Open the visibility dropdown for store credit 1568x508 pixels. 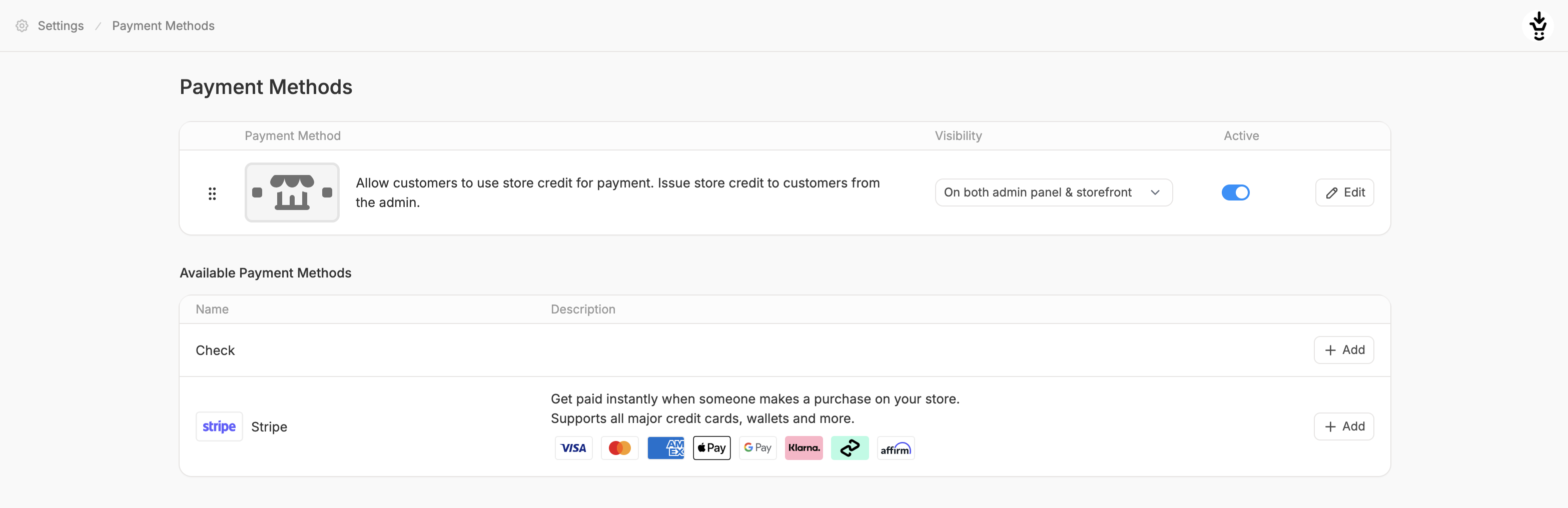click(1054, 192)
